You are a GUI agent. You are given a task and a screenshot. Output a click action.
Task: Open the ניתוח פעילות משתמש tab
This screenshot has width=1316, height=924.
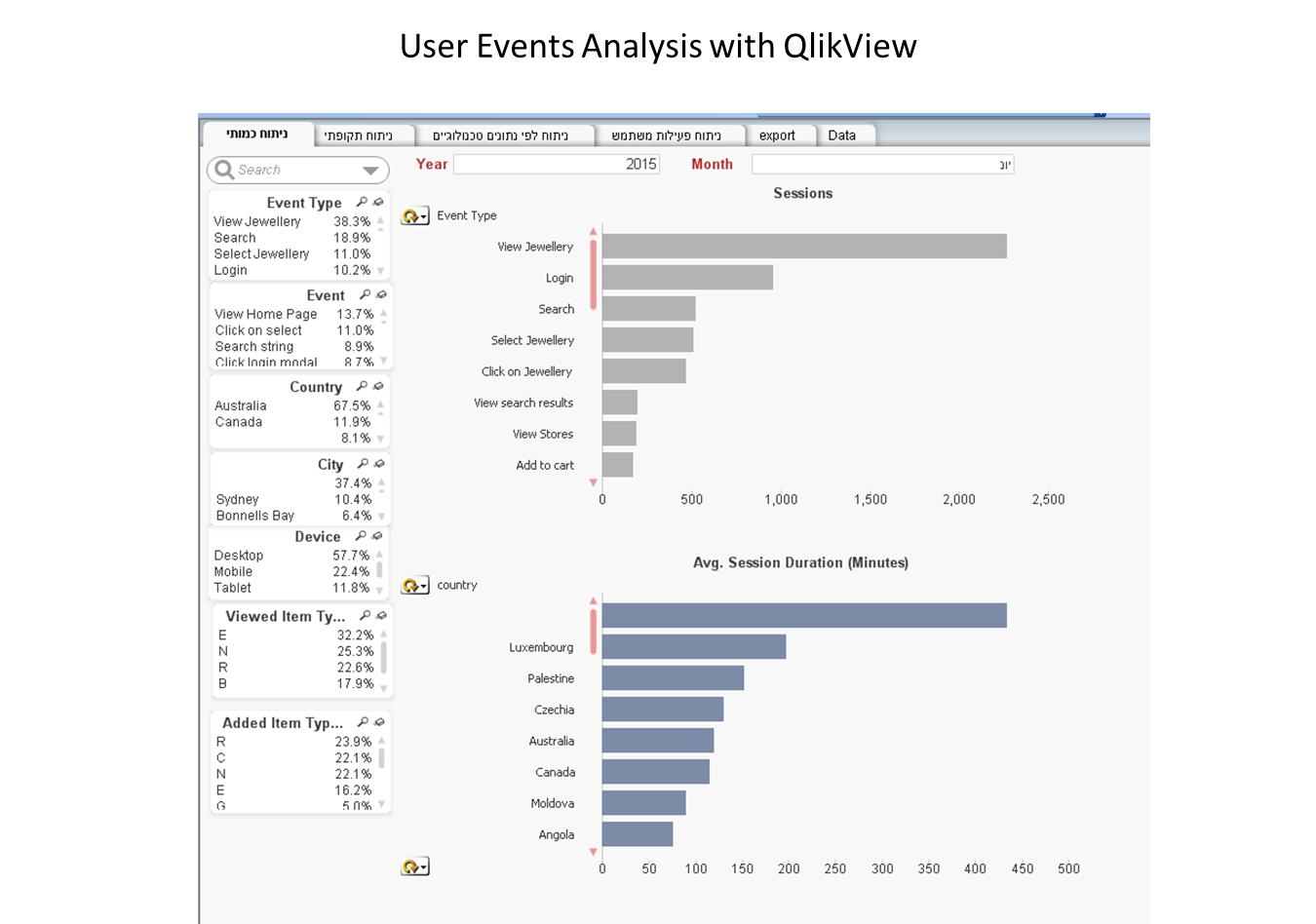click(667, 135)
